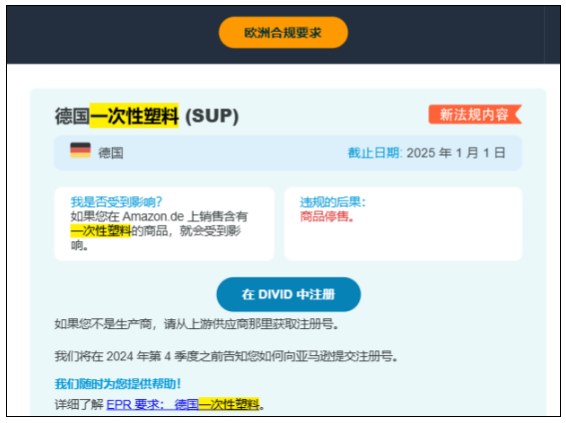Open the EPR 要求: 德国一次性塑料 link
Image resolution: width=566 pixels, height=423 pixels.
[x=183, y=404]
